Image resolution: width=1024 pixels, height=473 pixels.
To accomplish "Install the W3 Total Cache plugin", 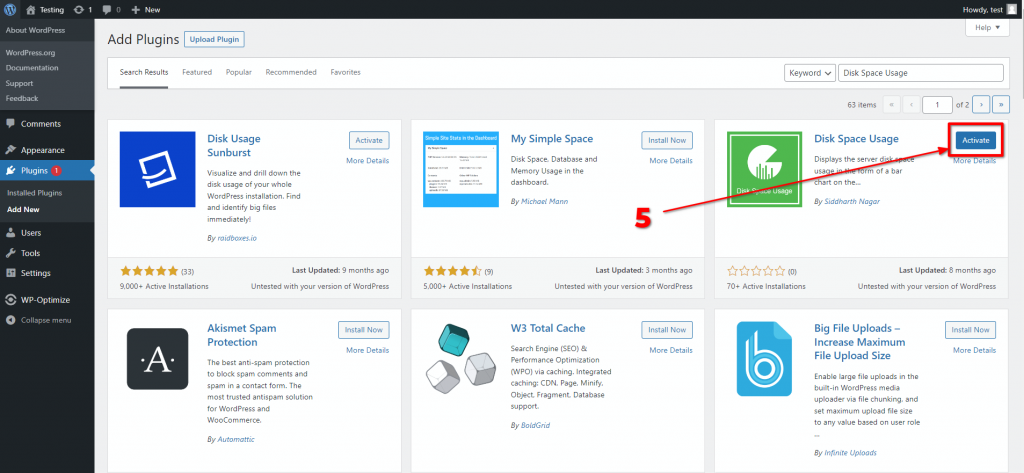I will [667, 330].
